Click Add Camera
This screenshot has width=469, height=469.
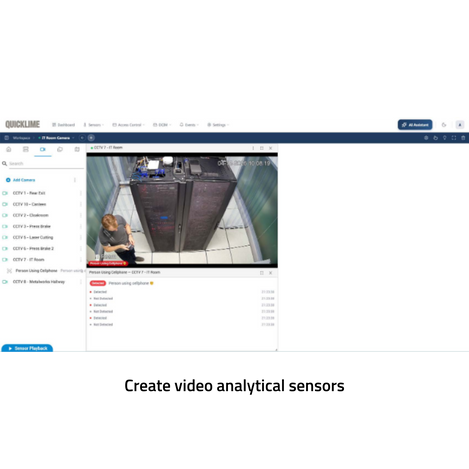pos(21,180)
